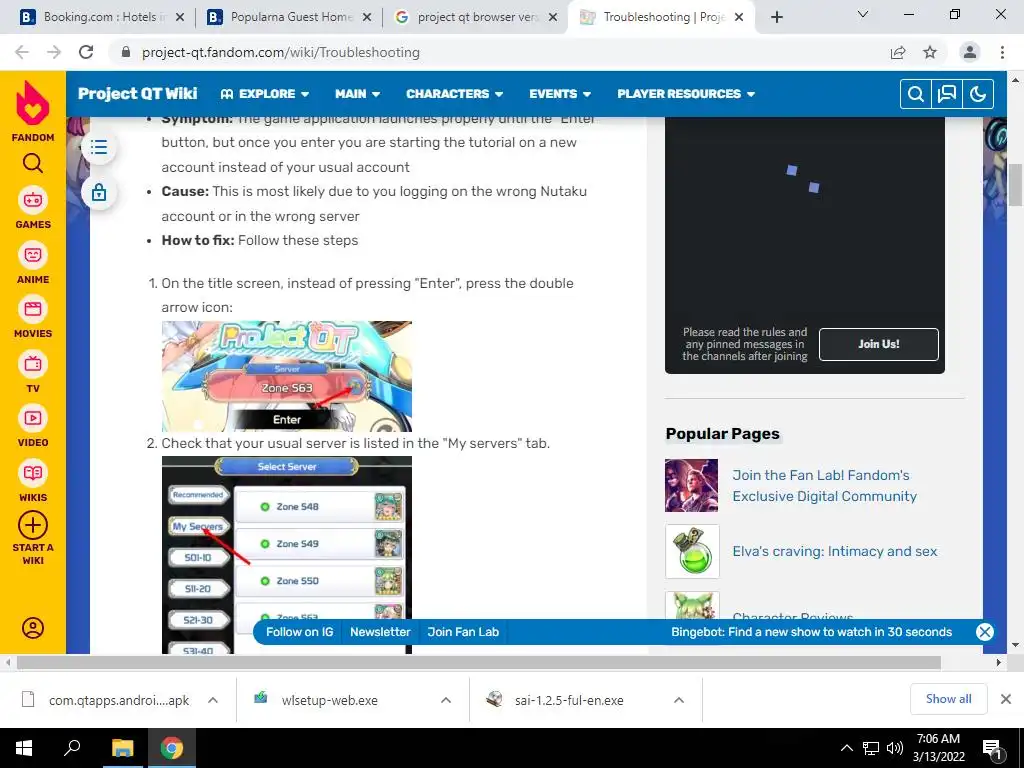This screenshot has width=1024, height=768.
Task: Open the Chrome three-dot menu
Action: pyautogui.click(x=1002, y=52)
